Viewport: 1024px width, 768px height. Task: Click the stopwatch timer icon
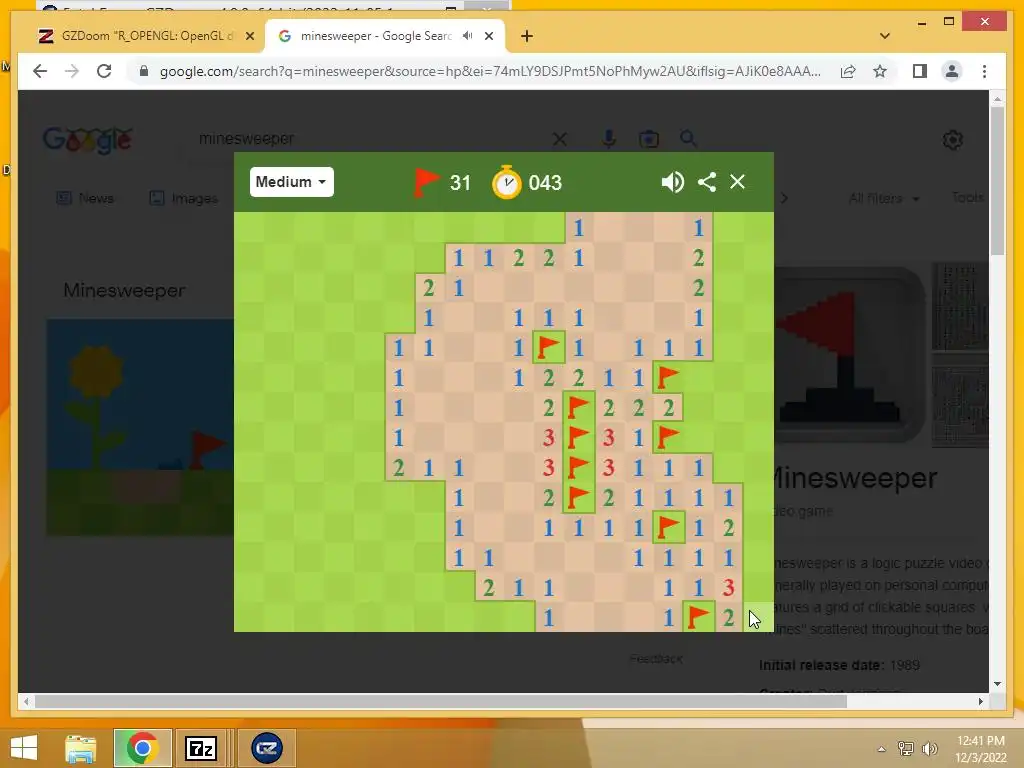[x=506, y=182]
